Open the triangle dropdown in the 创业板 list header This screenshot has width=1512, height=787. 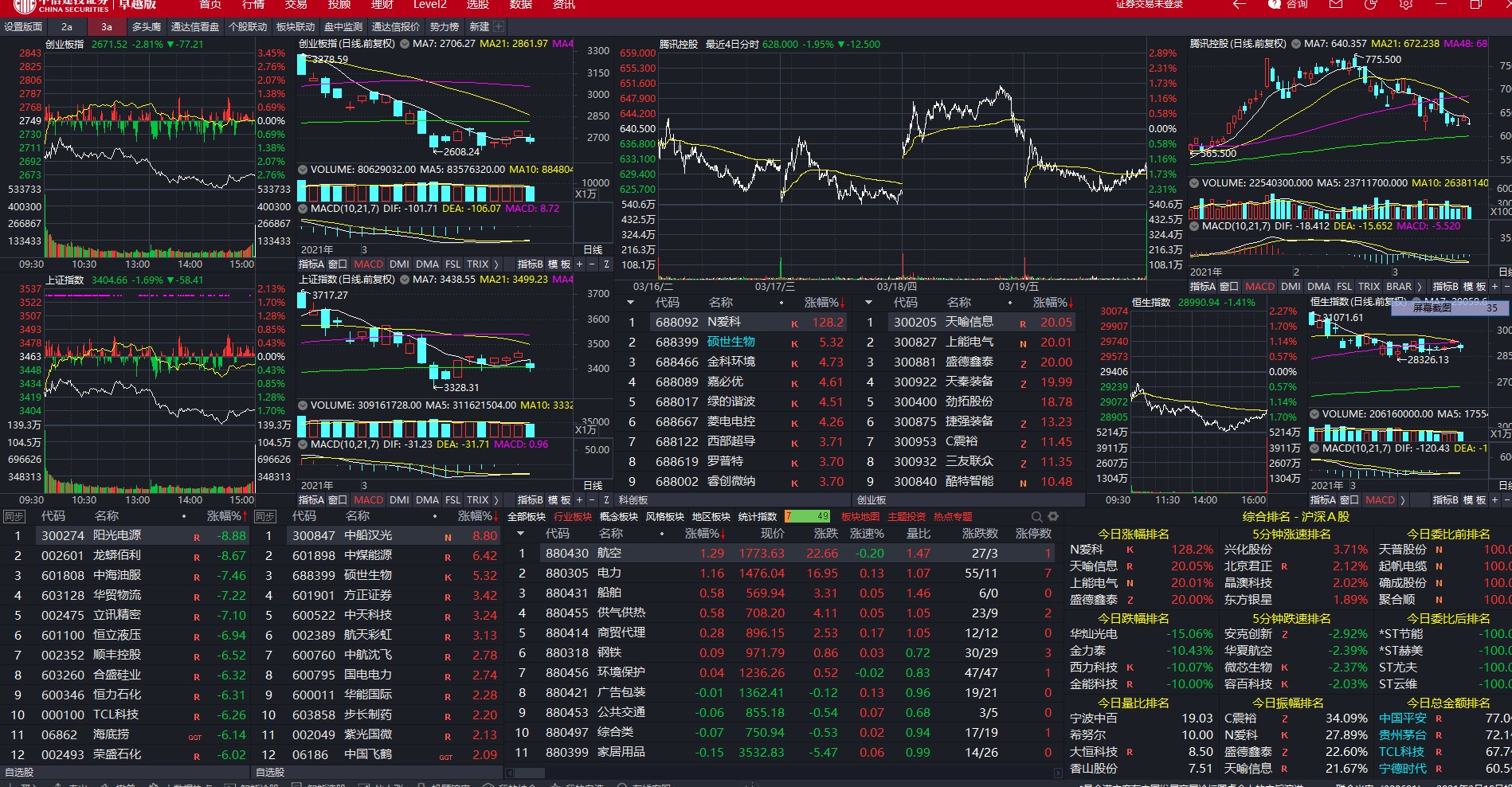click(868, 303)
